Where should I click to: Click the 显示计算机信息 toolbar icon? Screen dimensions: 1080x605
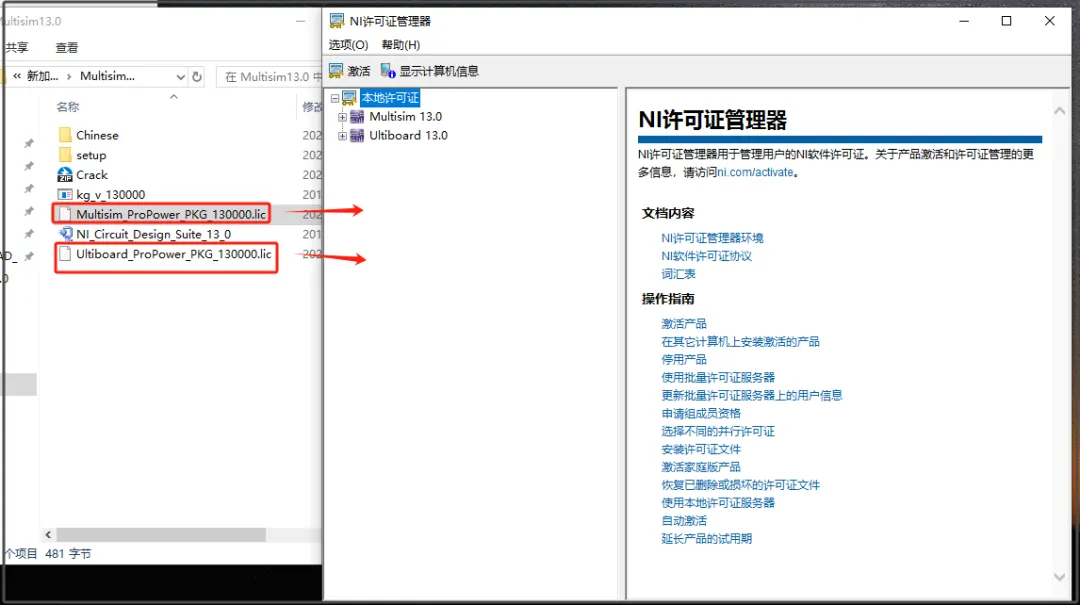coord(388,71)
